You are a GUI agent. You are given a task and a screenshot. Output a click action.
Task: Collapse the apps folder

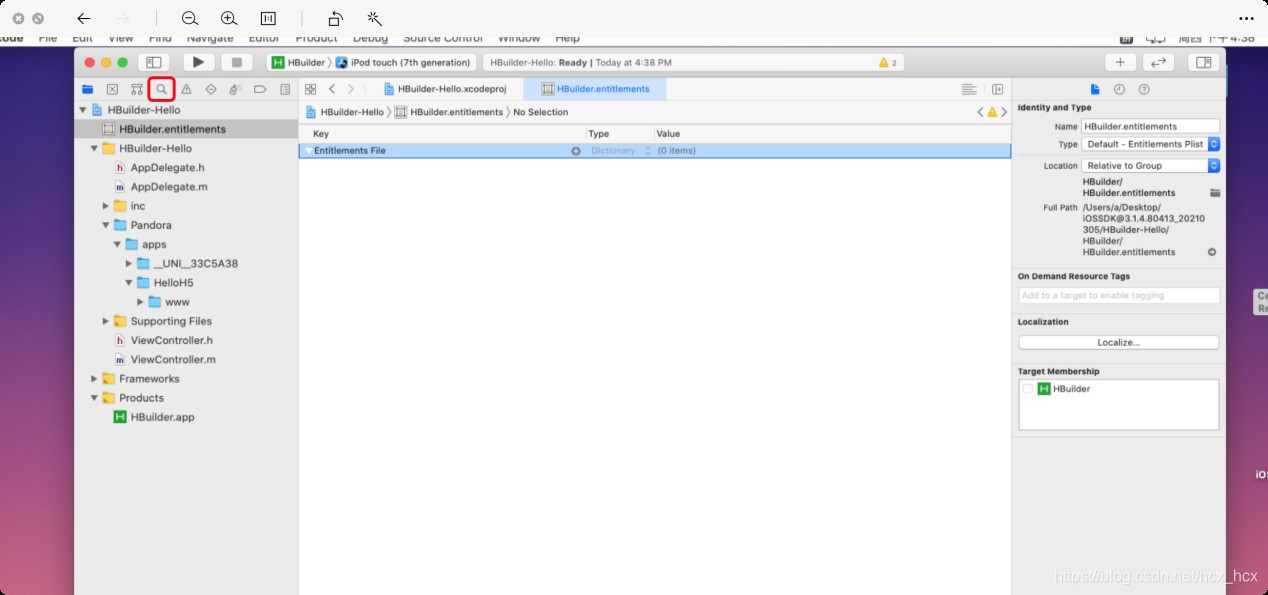pos(118,244)
